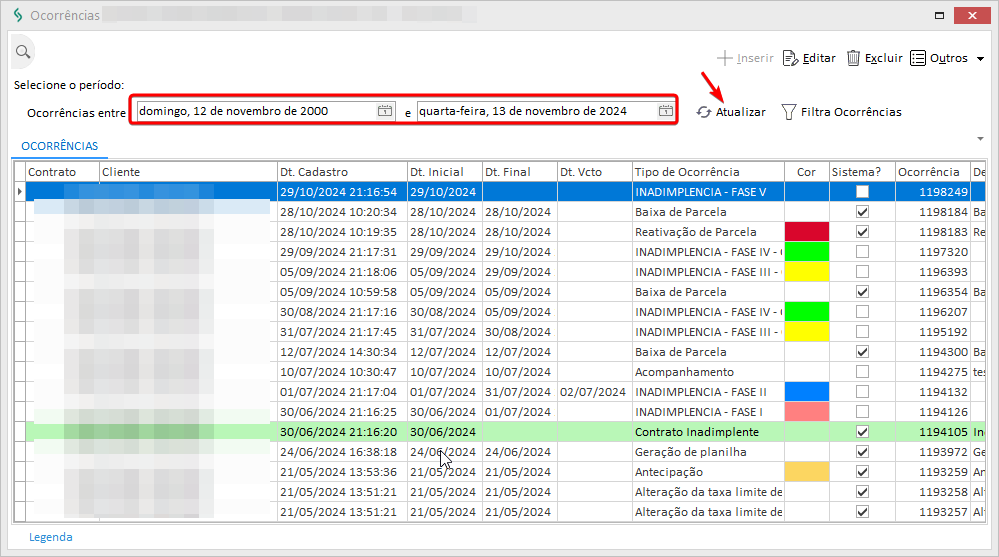
Task: Switch to the OCORRÊNCIAS tab
Action: 60,146
